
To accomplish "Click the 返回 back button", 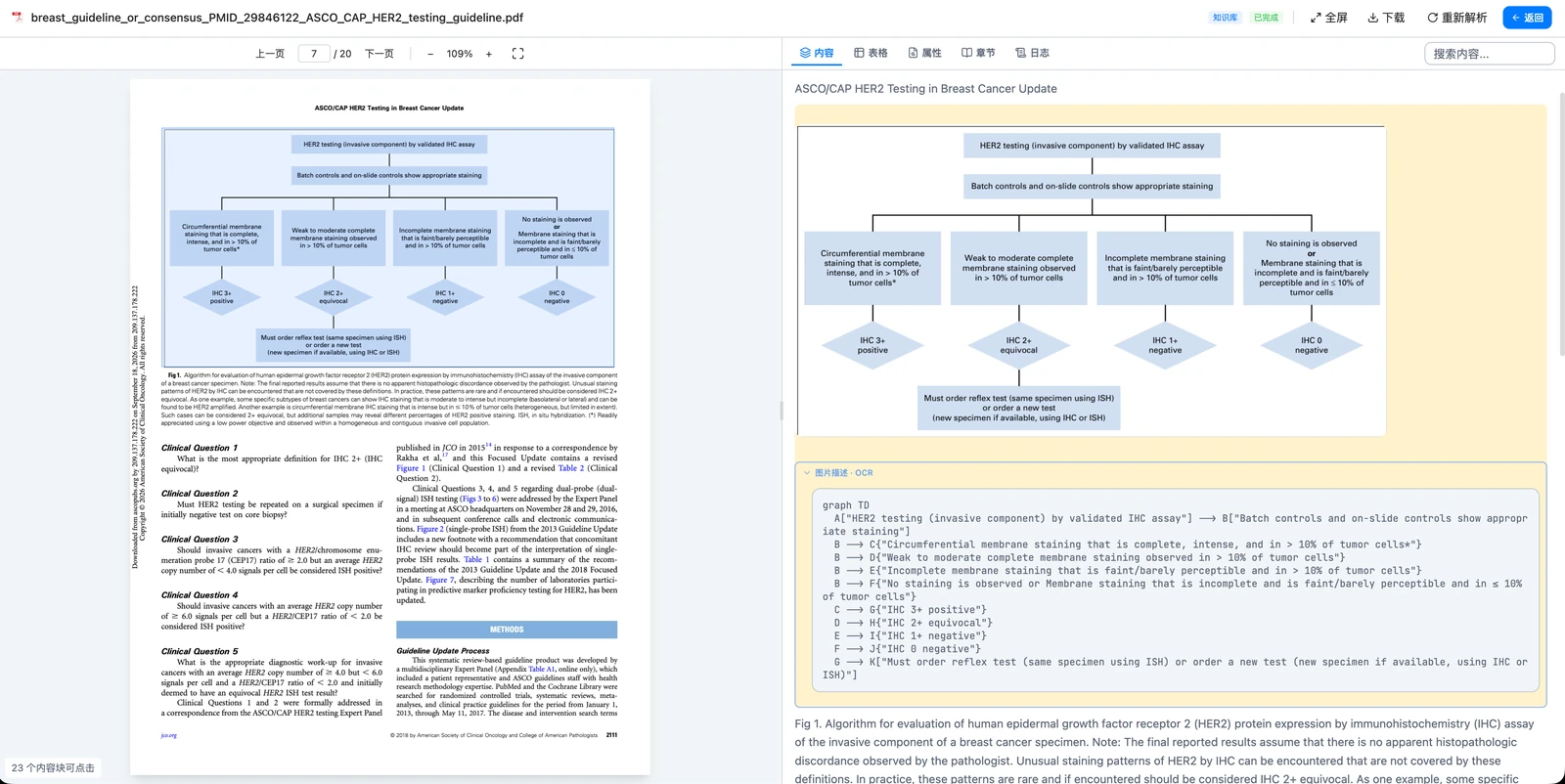I will (x=1527, y=18).
